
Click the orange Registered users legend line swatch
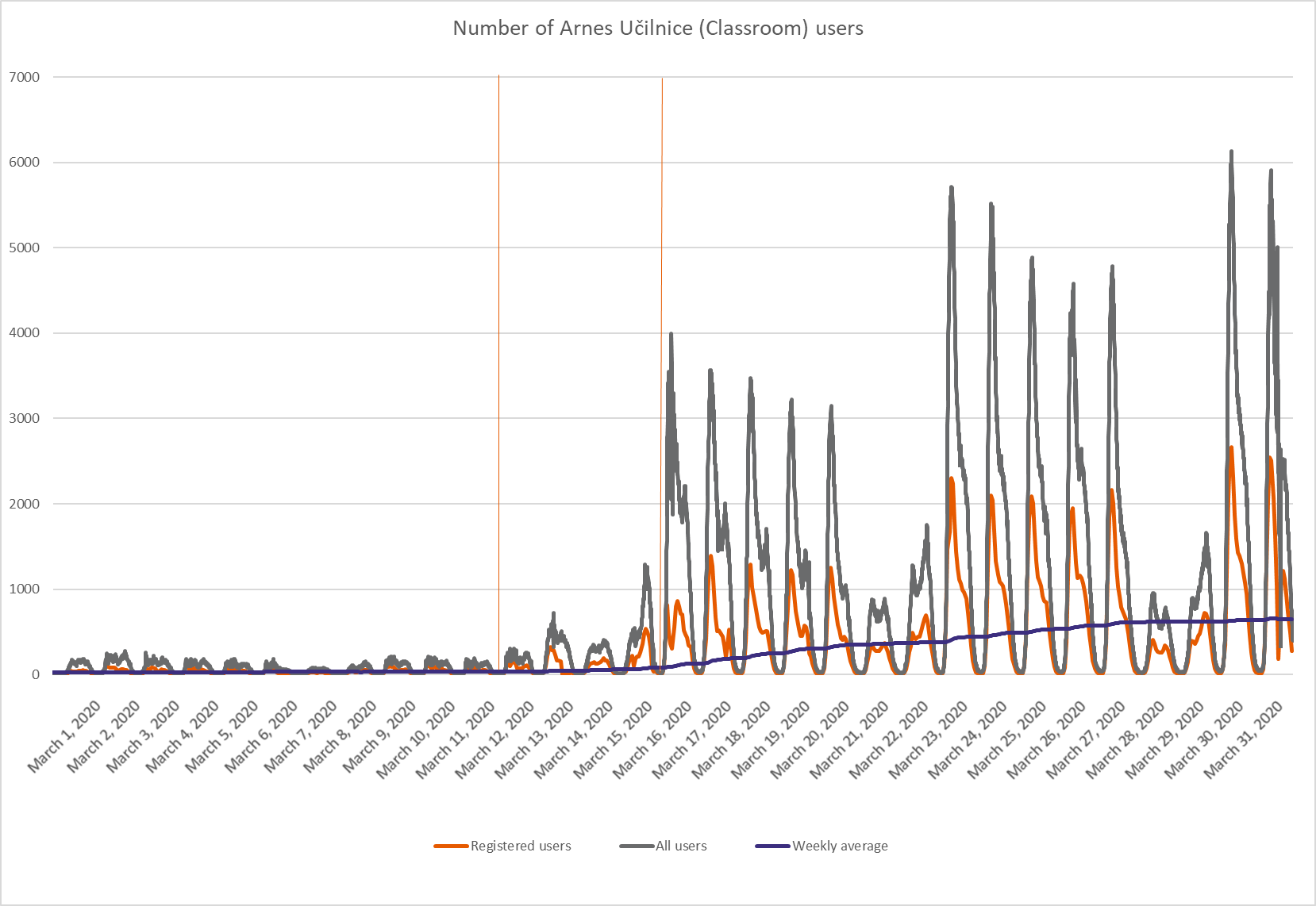(452, 846)
